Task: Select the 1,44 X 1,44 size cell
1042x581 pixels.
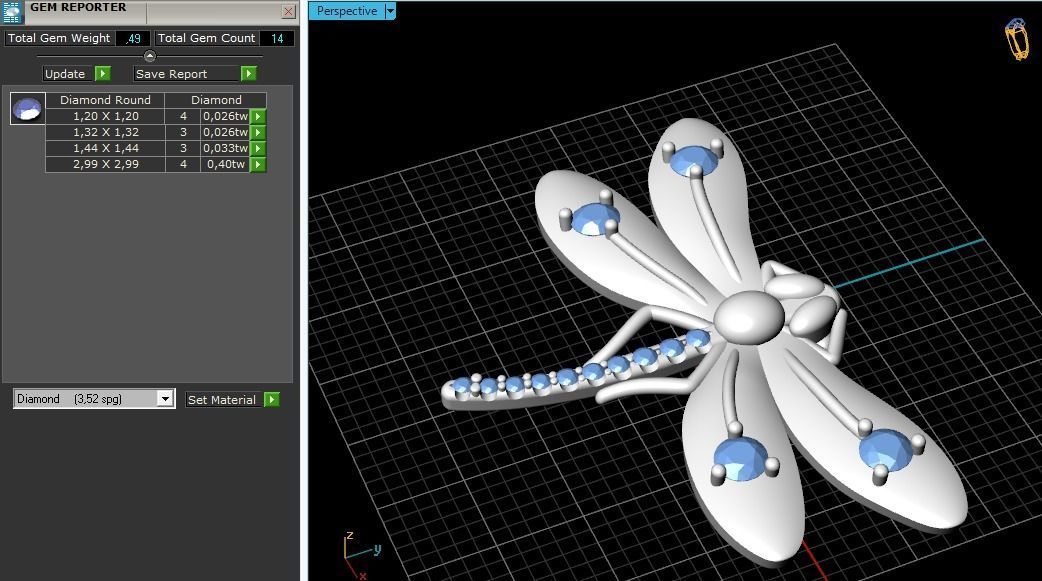Action: (x=106, y=148)
